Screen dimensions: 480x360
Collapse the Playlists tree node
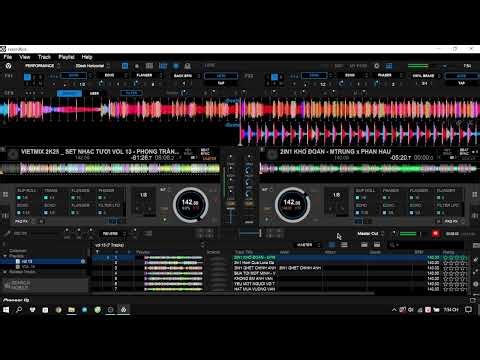[5, 256]
